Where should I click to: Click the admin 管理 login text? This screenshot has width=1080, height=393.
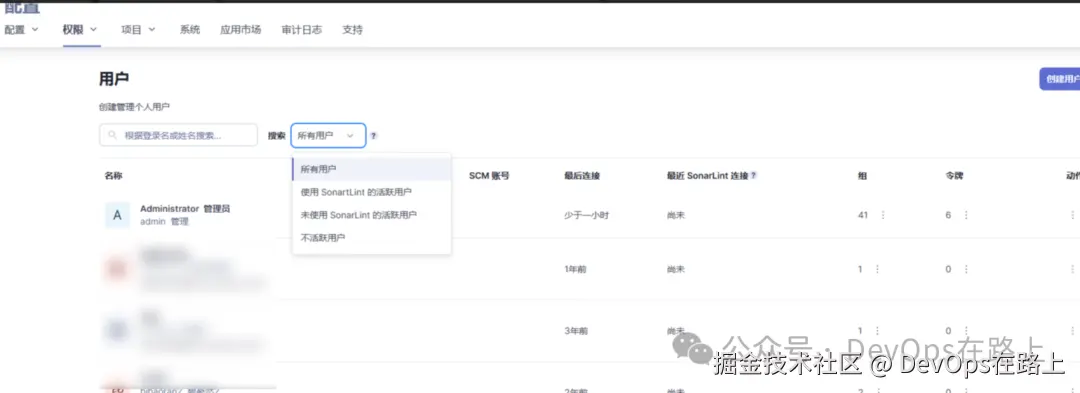[164, 222]
